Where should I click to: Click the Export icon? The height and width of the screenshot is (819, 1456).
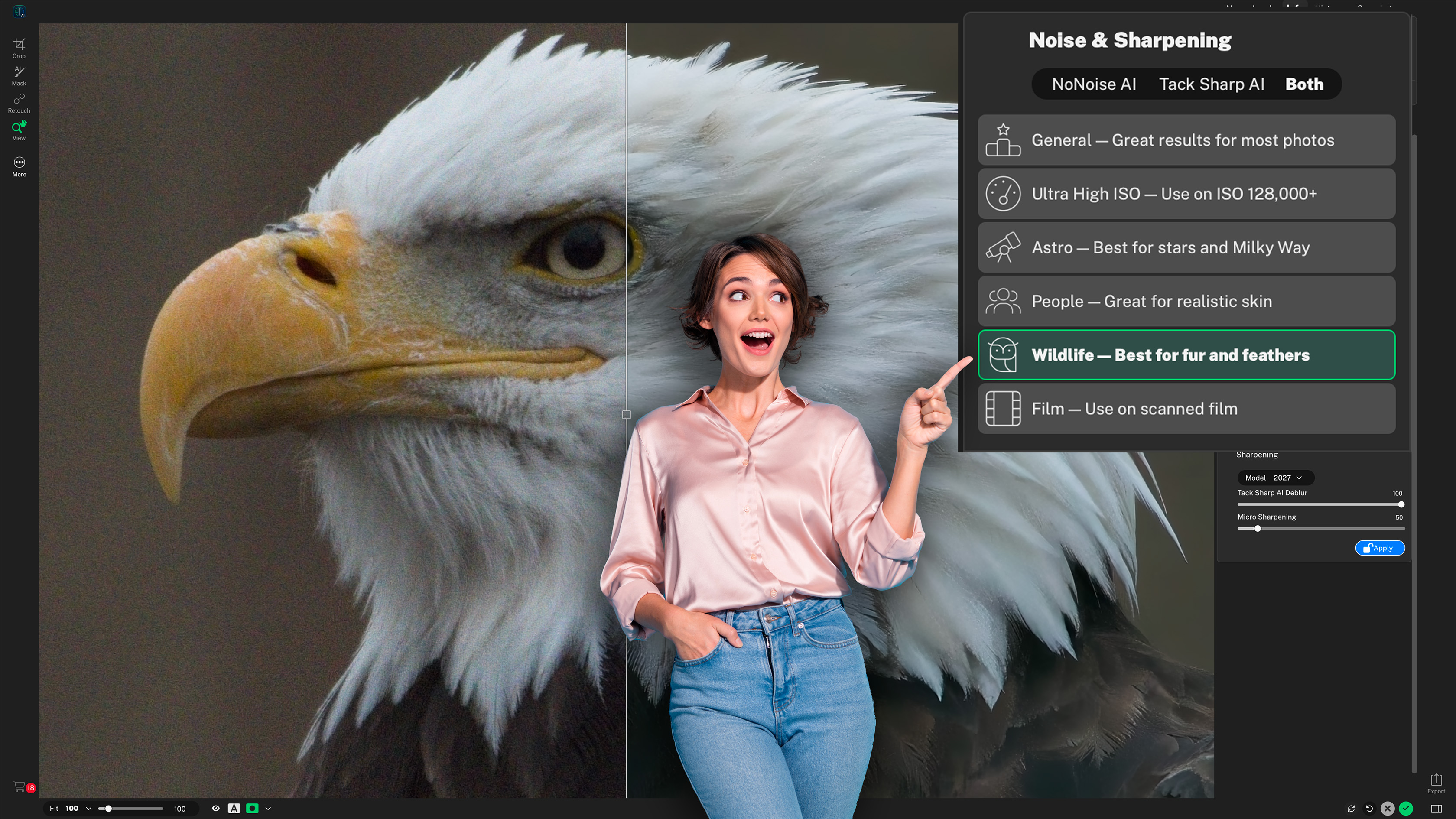(1436, 783)
